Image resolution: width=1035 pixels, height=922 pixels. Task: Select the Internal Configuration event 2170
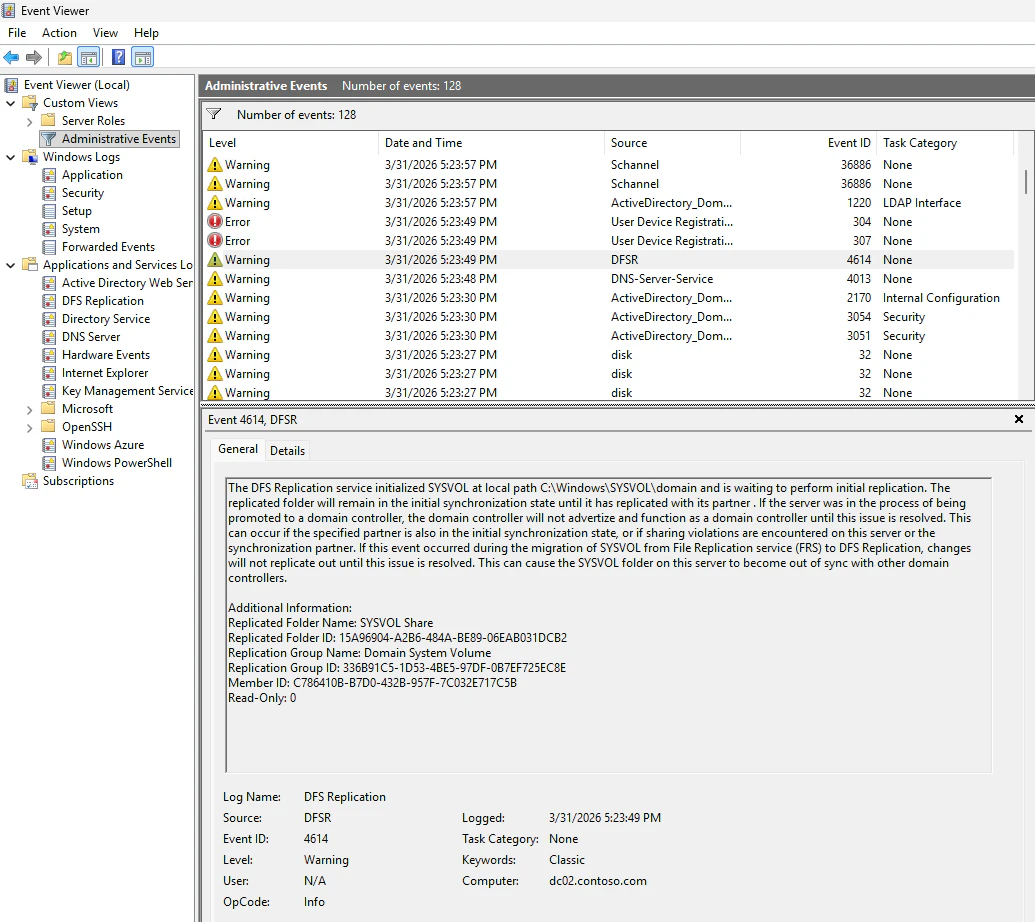pos(609,298)
